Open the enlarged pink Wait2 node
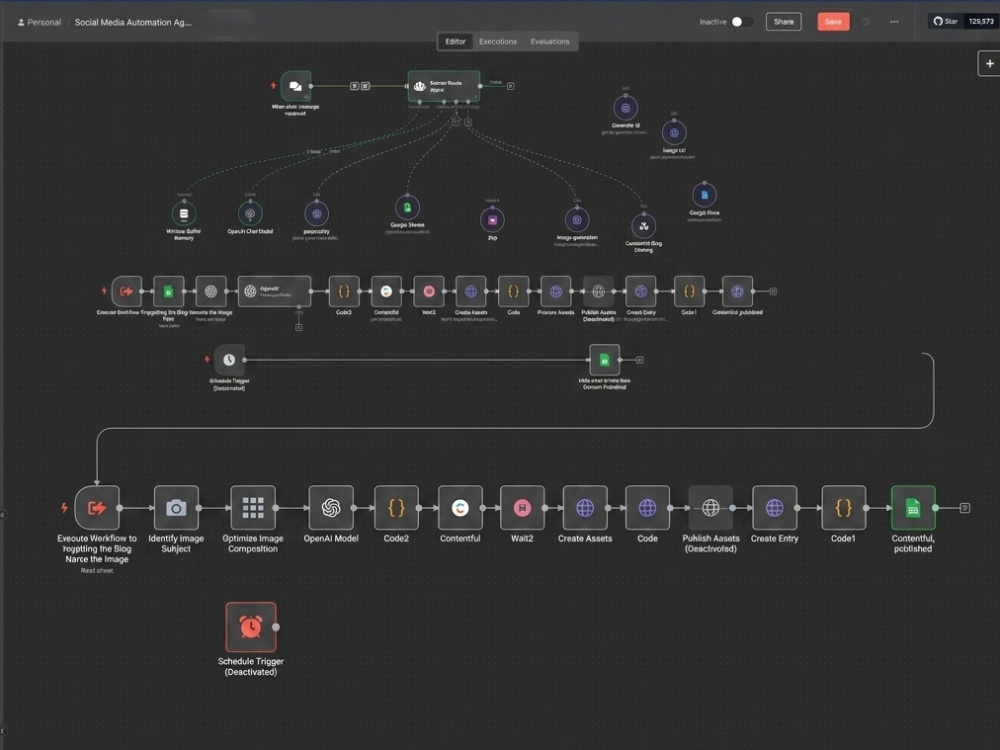 (522, 508)
